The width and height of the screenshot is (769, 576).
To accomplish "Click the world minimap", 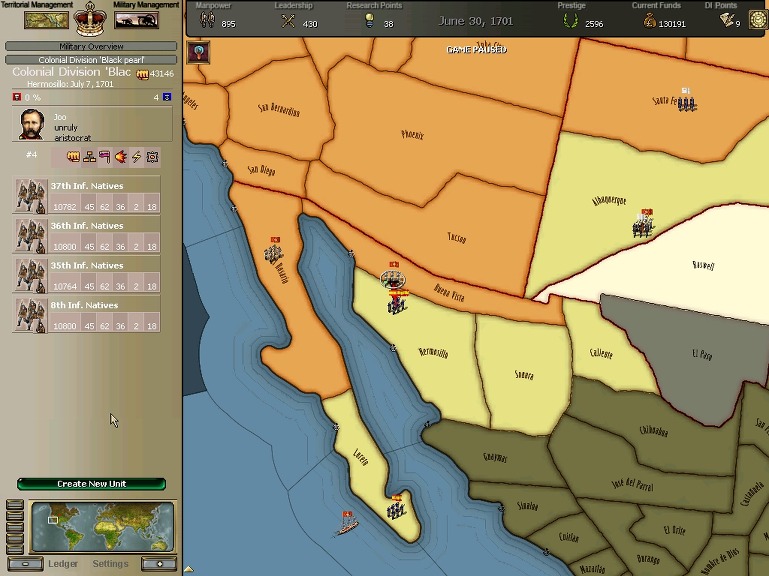I will 102,526.
